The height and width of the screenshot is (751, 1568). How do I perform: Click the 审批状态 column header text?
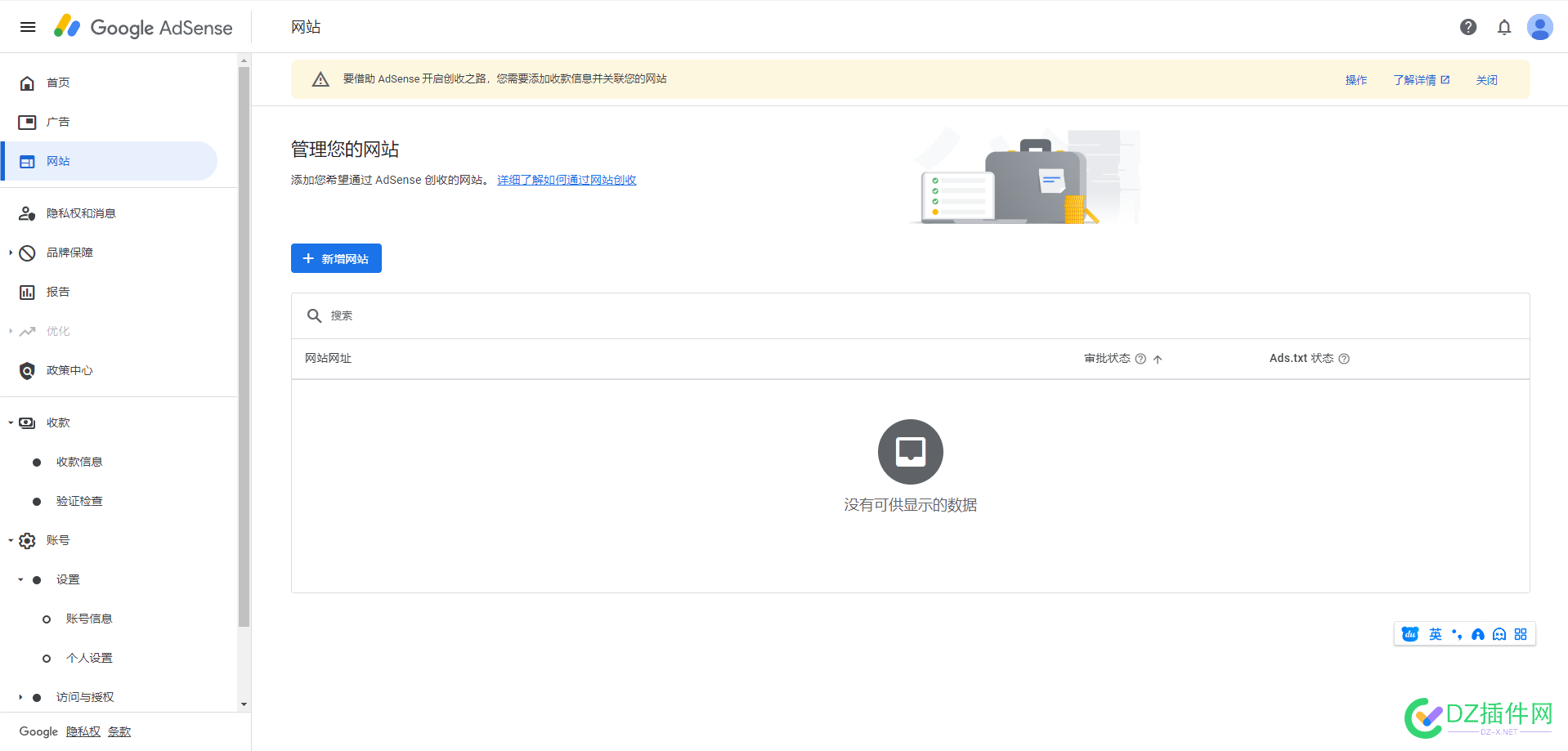(1107, 358)
